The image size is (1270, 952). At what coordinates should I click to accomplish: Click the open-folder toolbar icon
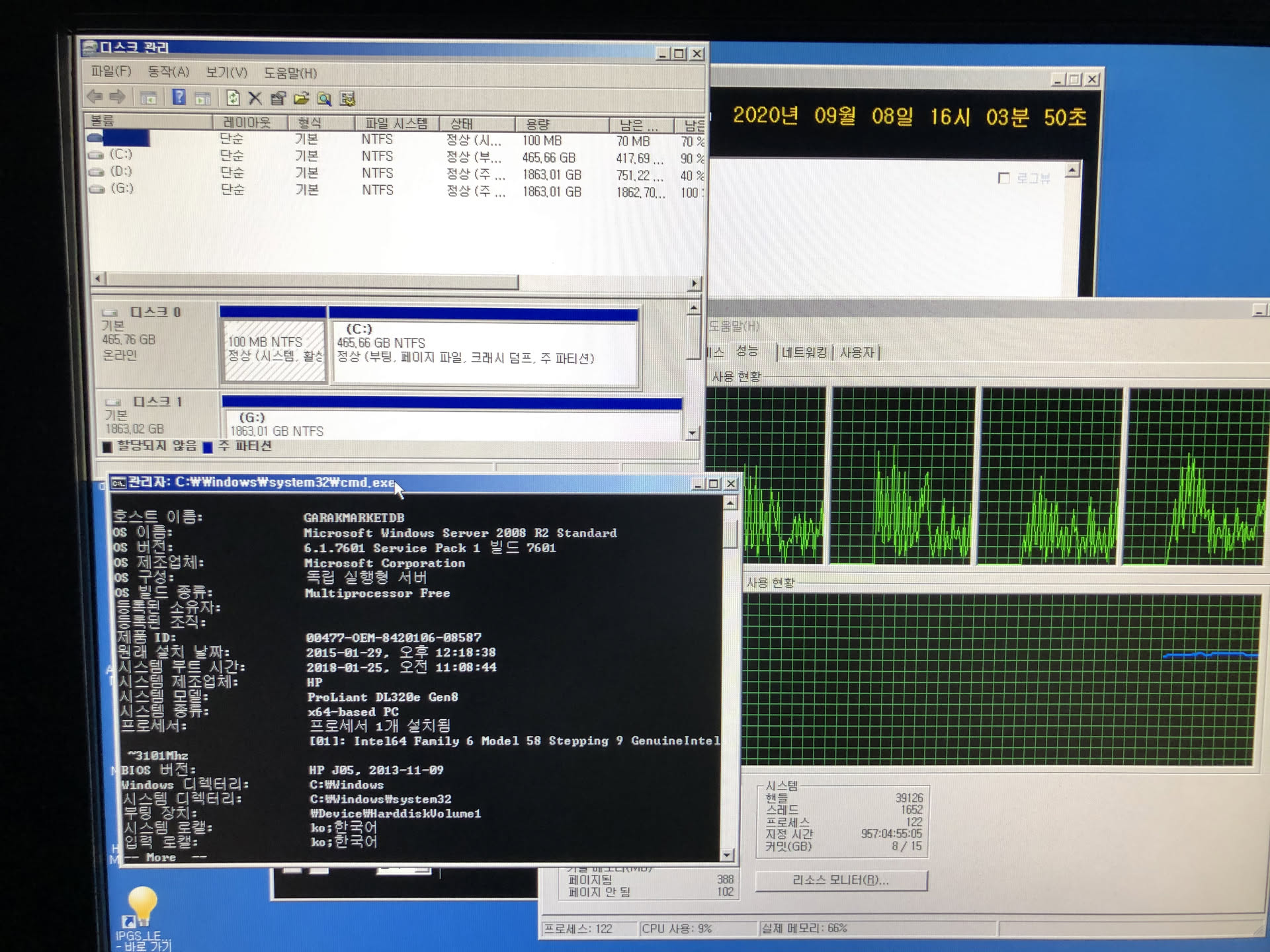[x=302, y=99]
